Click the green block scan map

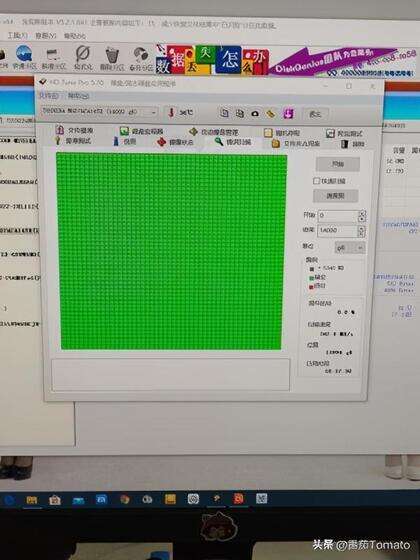(x=171, y=251)
